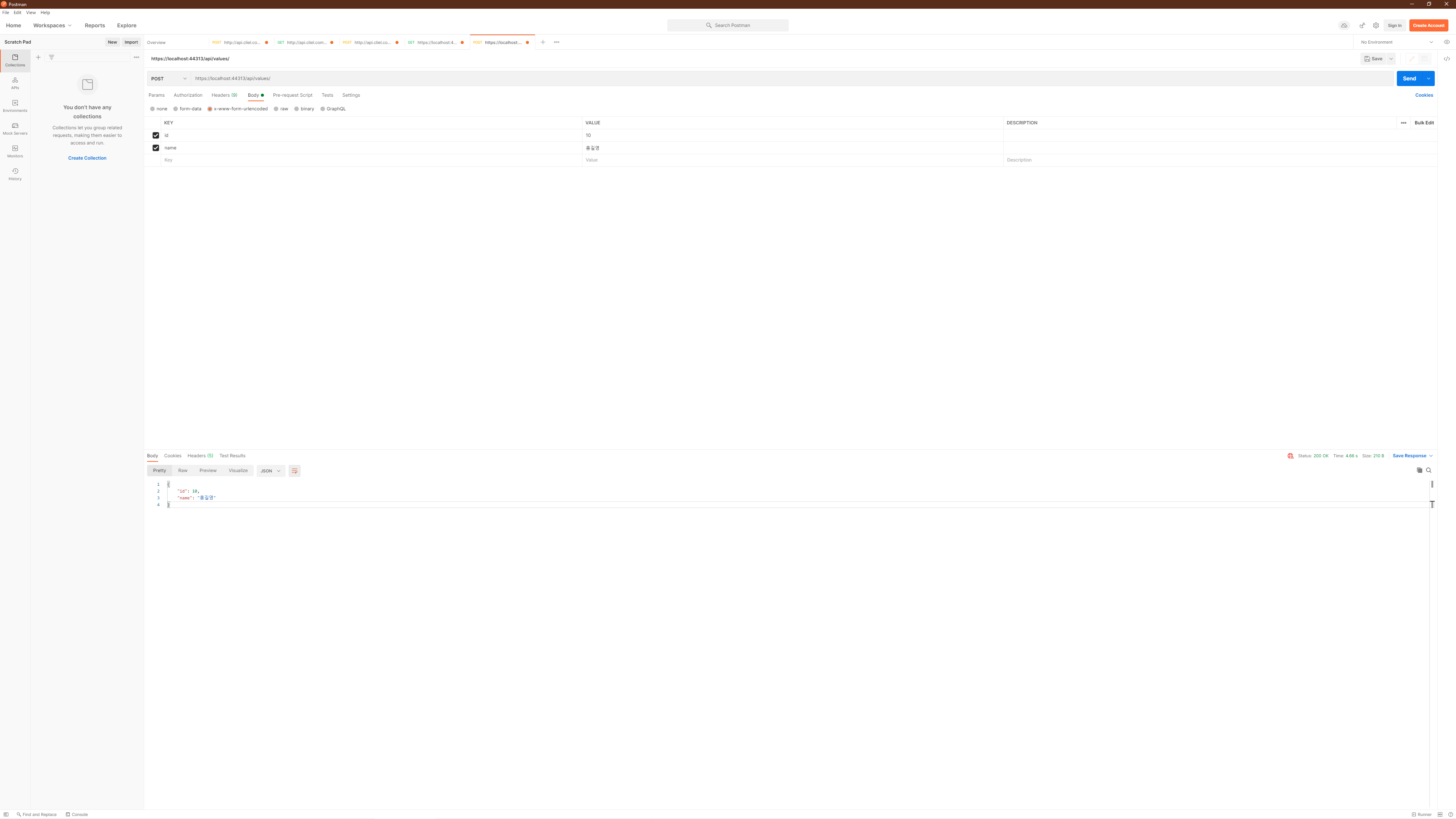This screenshot has width=1456, height=819.
Task: Open the Monitors sidebar panel
Action: pos(15,151)
